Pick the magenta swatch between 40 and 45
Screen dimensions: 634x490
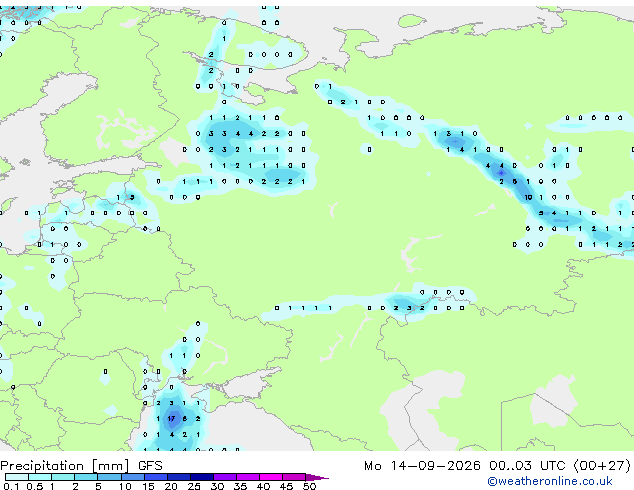click(271, 477)
